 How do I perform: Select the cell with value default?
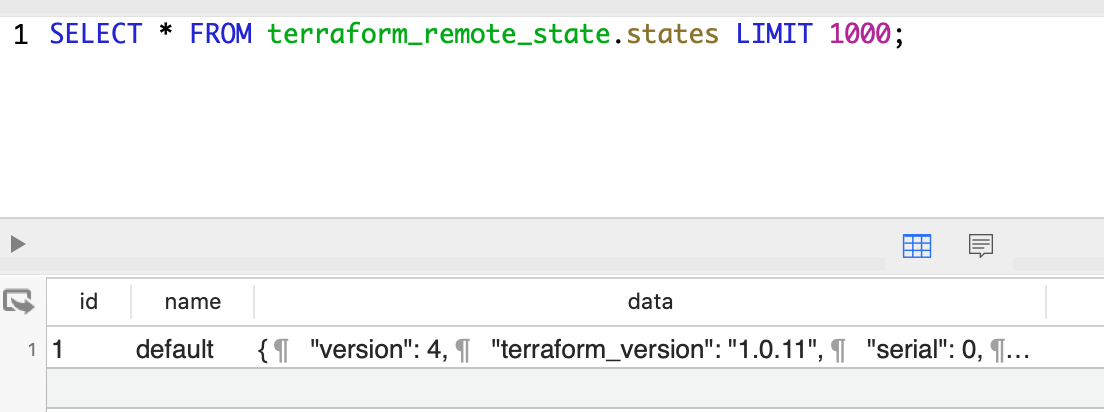pos(192,349)
